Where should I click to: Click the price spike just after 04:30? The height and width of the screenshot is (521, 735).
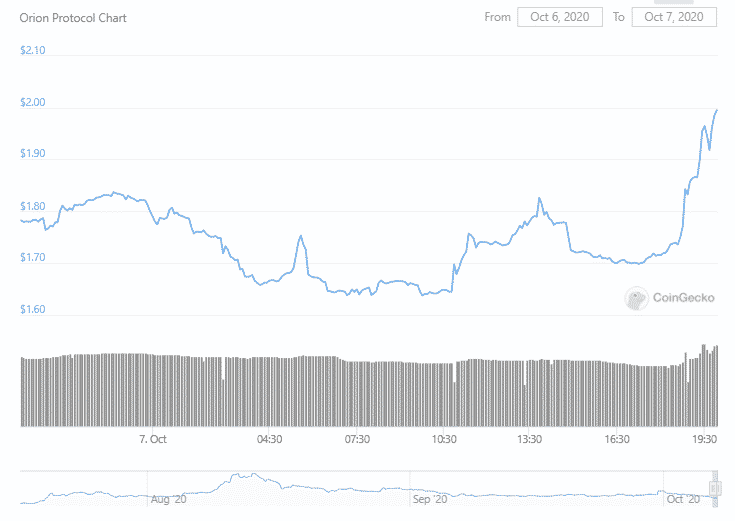tap(300, 236)
